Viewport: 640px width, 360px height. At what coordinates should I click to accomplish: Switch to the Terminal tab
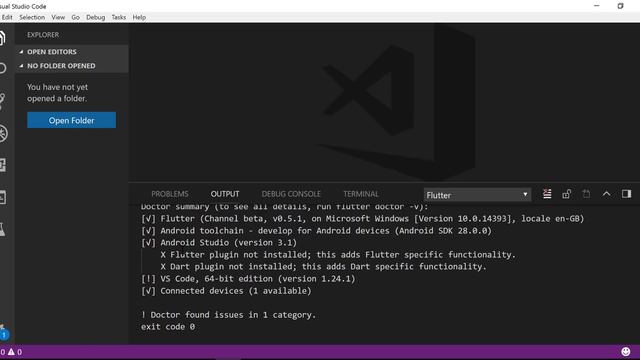click(361, 194)
